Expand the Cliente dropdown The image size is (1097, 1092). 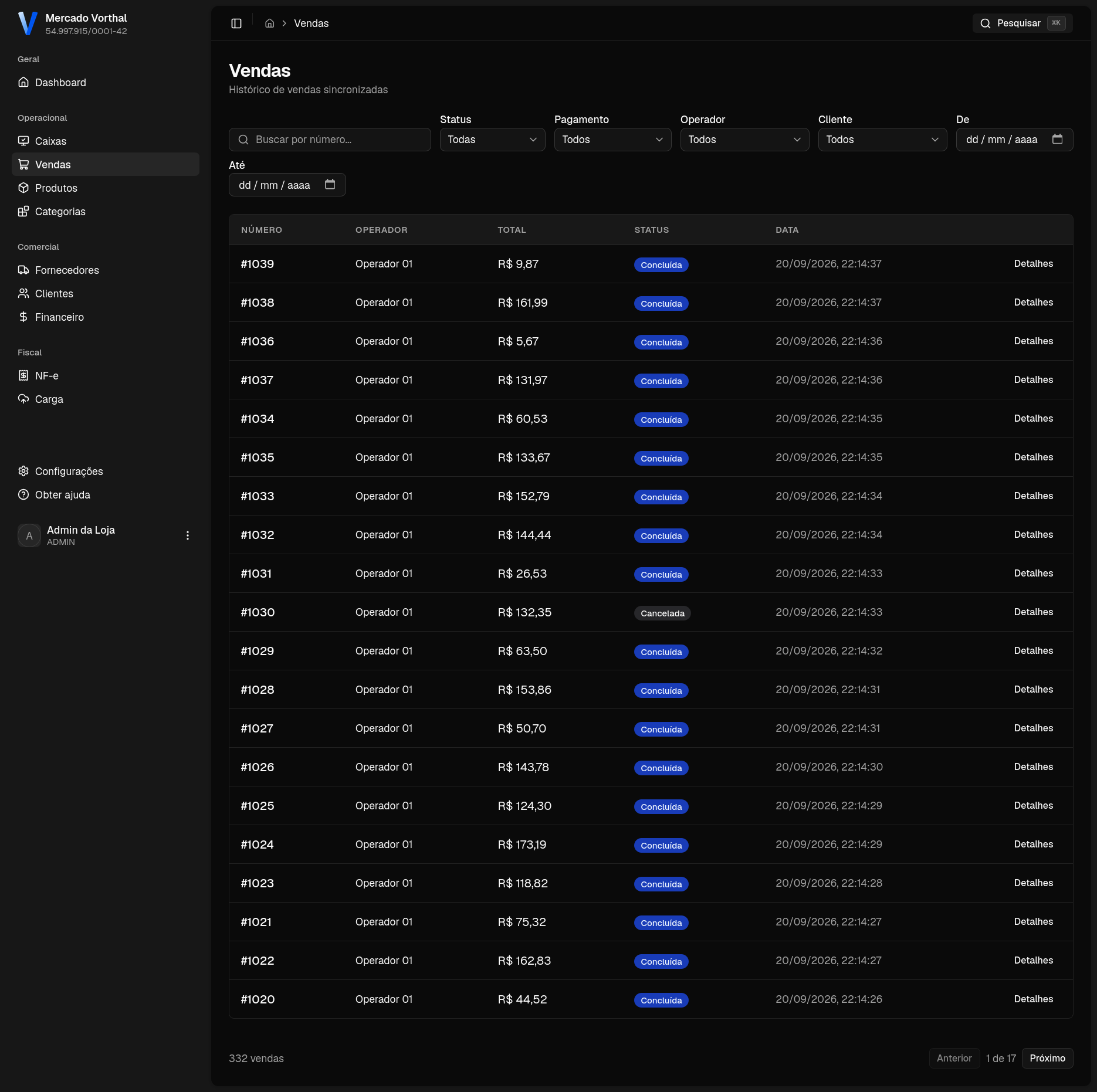(883, 140)
